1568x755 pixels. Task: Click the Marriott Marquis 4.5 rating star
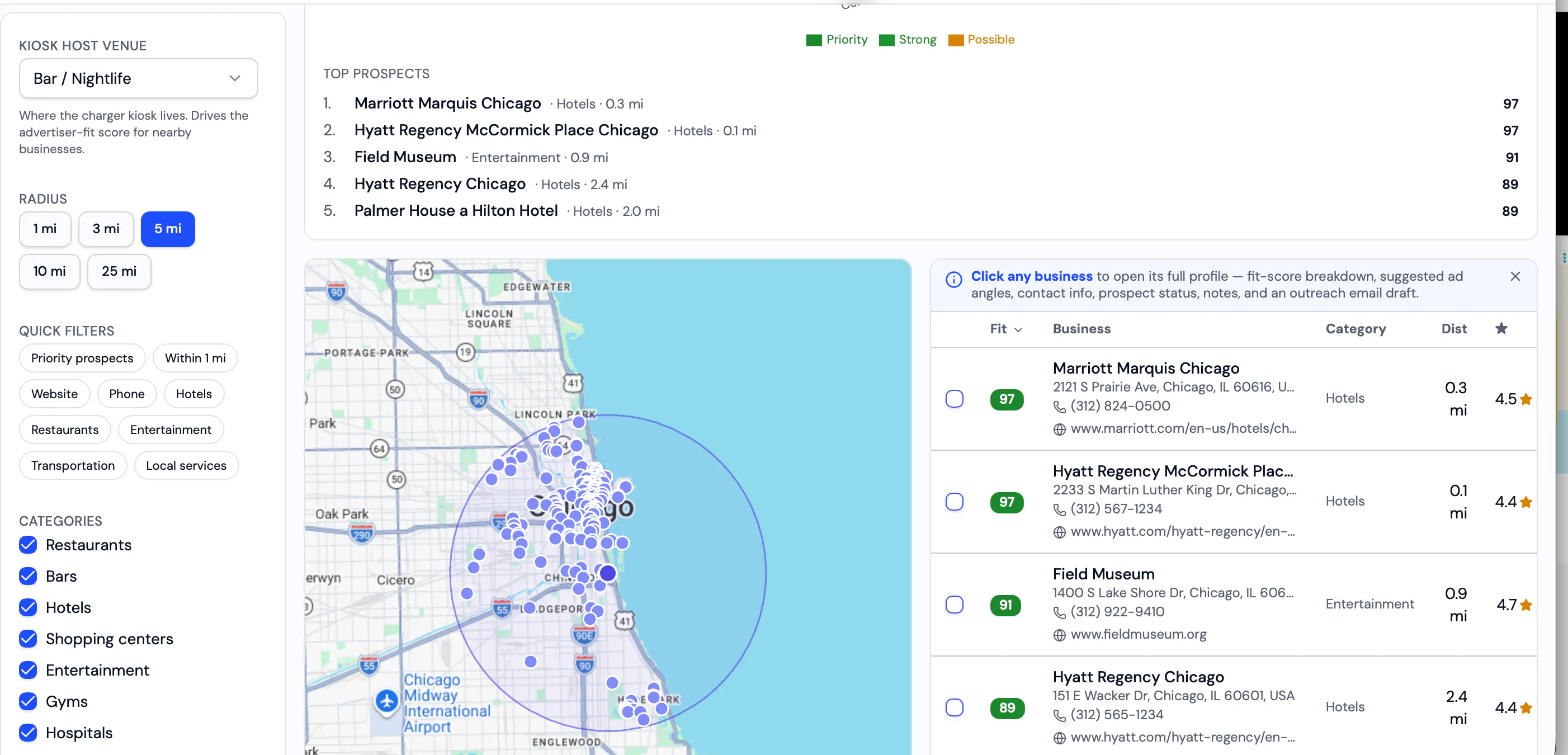[1526, 399]
